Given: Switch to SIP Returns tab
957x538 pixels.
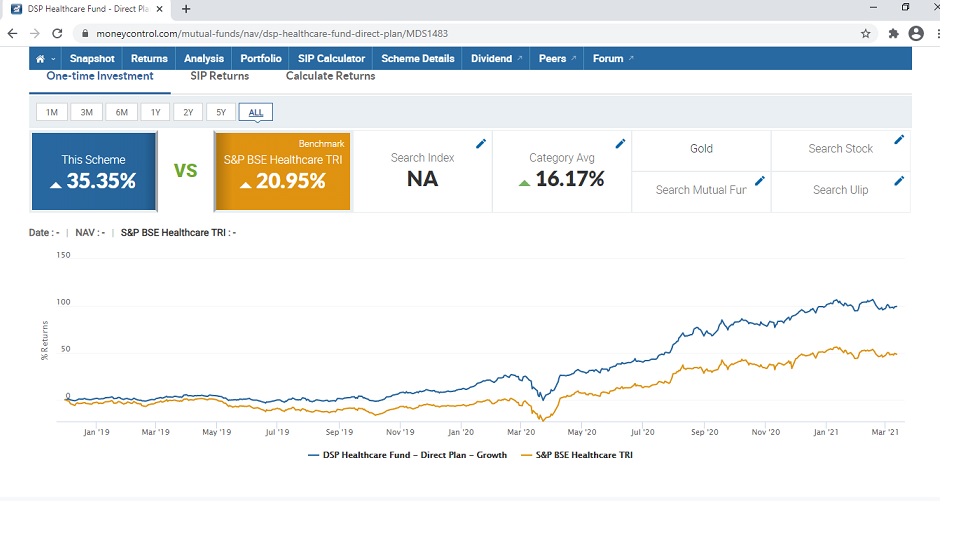Looking at the screenshot, I should click(x=220, y=76).
